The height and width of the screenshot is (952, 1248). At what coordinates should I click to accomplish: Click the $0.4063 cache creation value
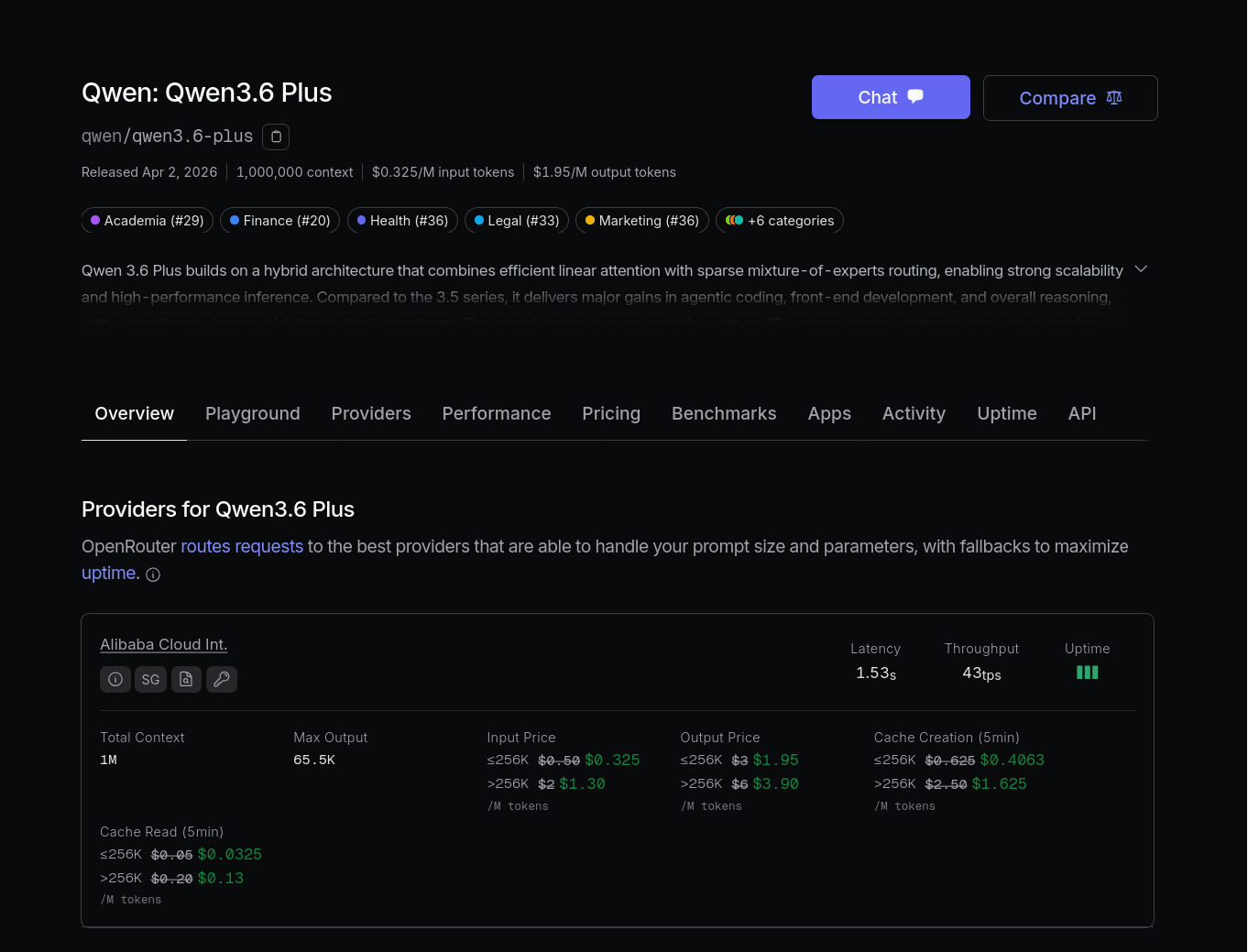(1013, 760)
